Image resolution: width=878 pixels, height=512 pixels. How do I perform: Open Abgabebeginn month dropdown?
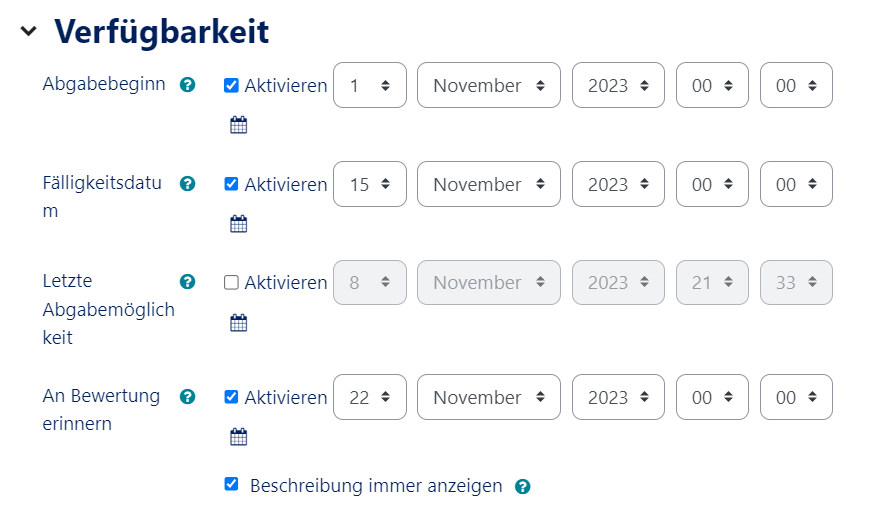pyautogui.click(x=489, y=86)
